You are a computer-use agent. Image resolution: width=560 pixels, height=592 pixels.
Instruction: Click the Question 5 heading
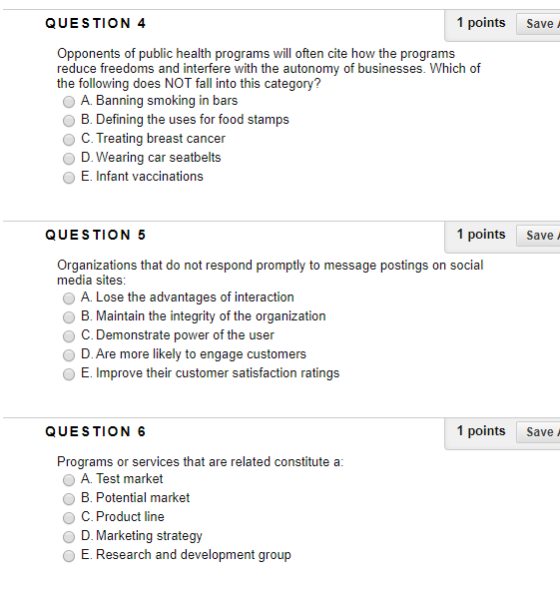tap(96, 235)
